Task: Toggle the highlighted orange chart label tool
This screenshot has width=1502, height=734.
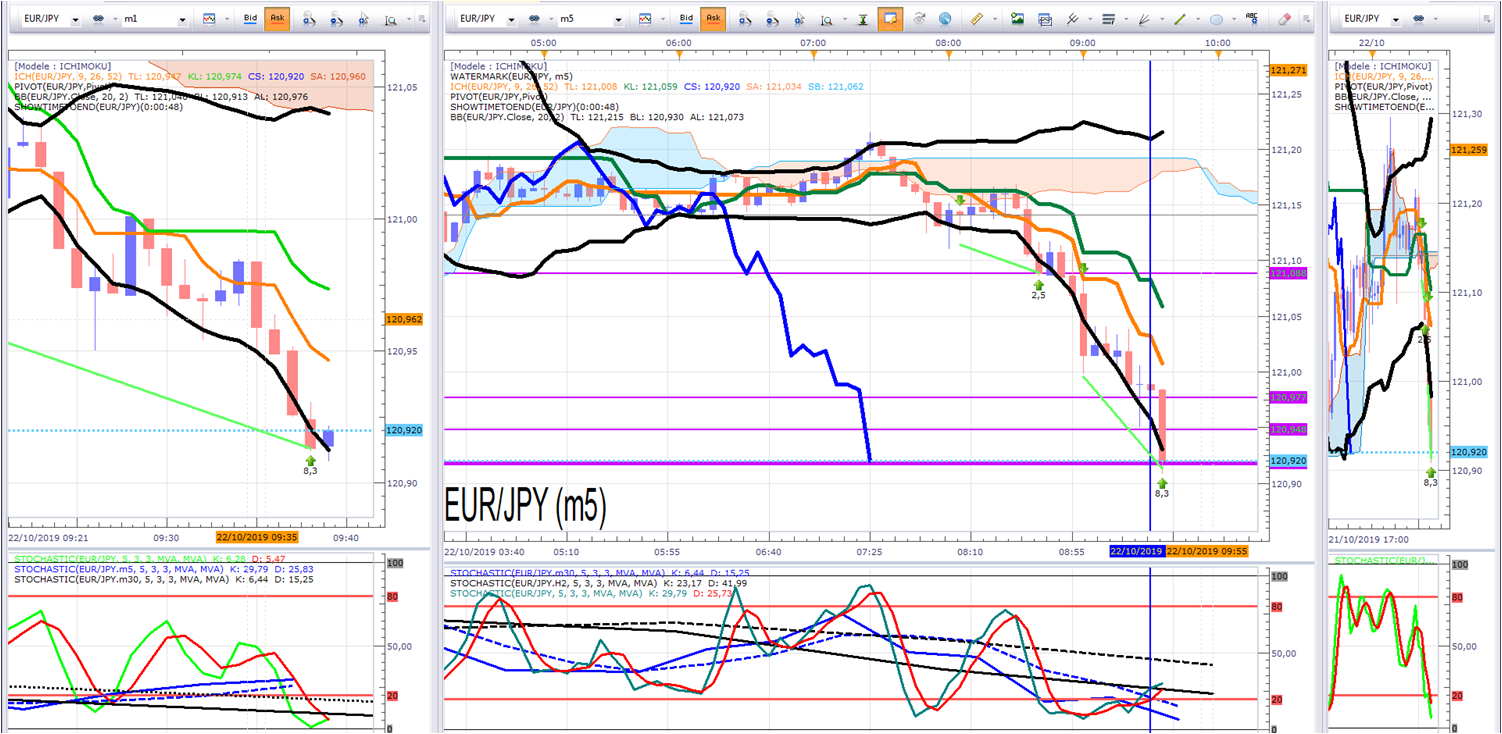Action: (x=889, y=18)
